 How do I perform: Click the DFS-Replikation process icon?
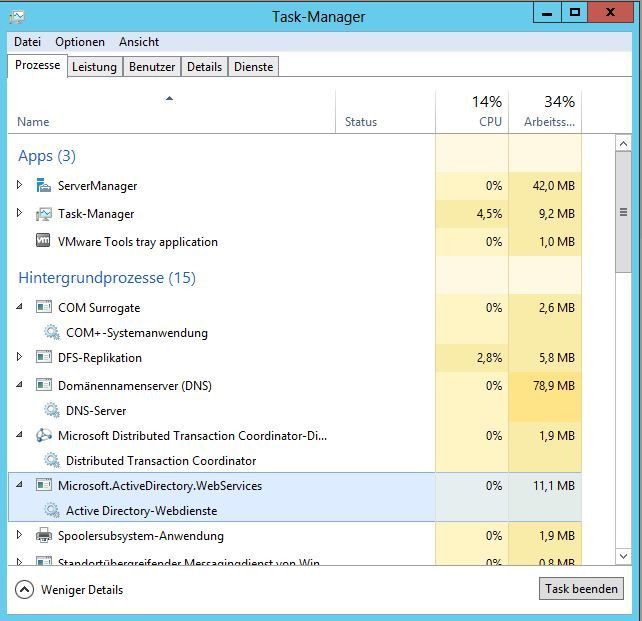[44, 357]
